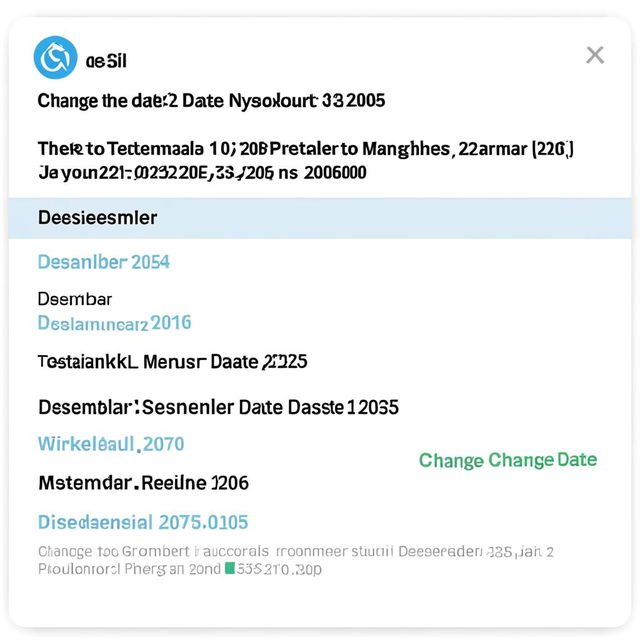The image size is (640, 640).
Task: Select 'TestaiankkL Menusr Daate 2025' row
Action: (172, 362)
